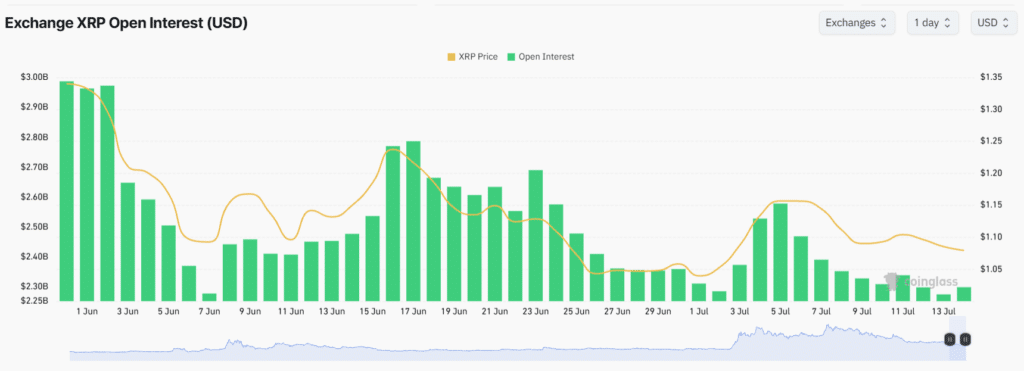Screen dimensions: 1024x371
Task: Click the tallest bar before 1 Jun
Action: [x=67, y=191]
